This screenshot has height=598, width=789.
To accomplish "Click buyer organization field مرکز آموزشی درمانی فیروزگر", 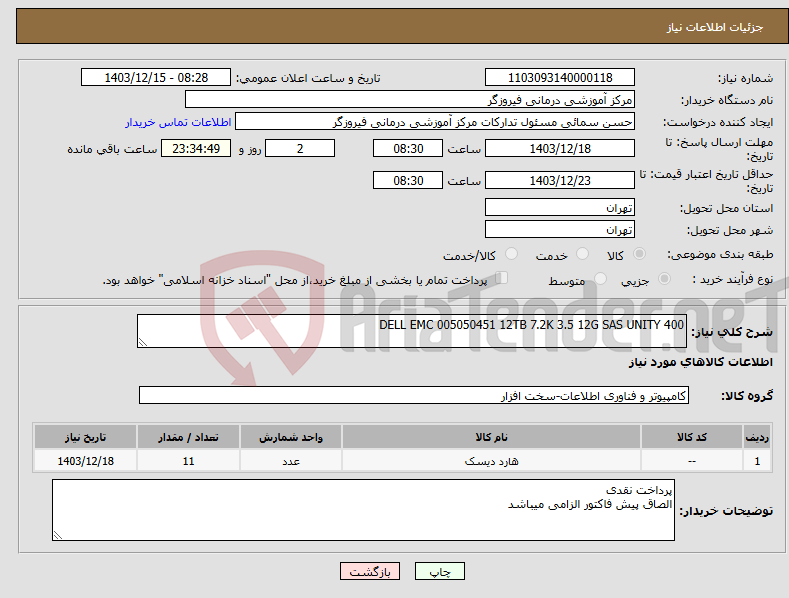I will [x=410, y=100].
